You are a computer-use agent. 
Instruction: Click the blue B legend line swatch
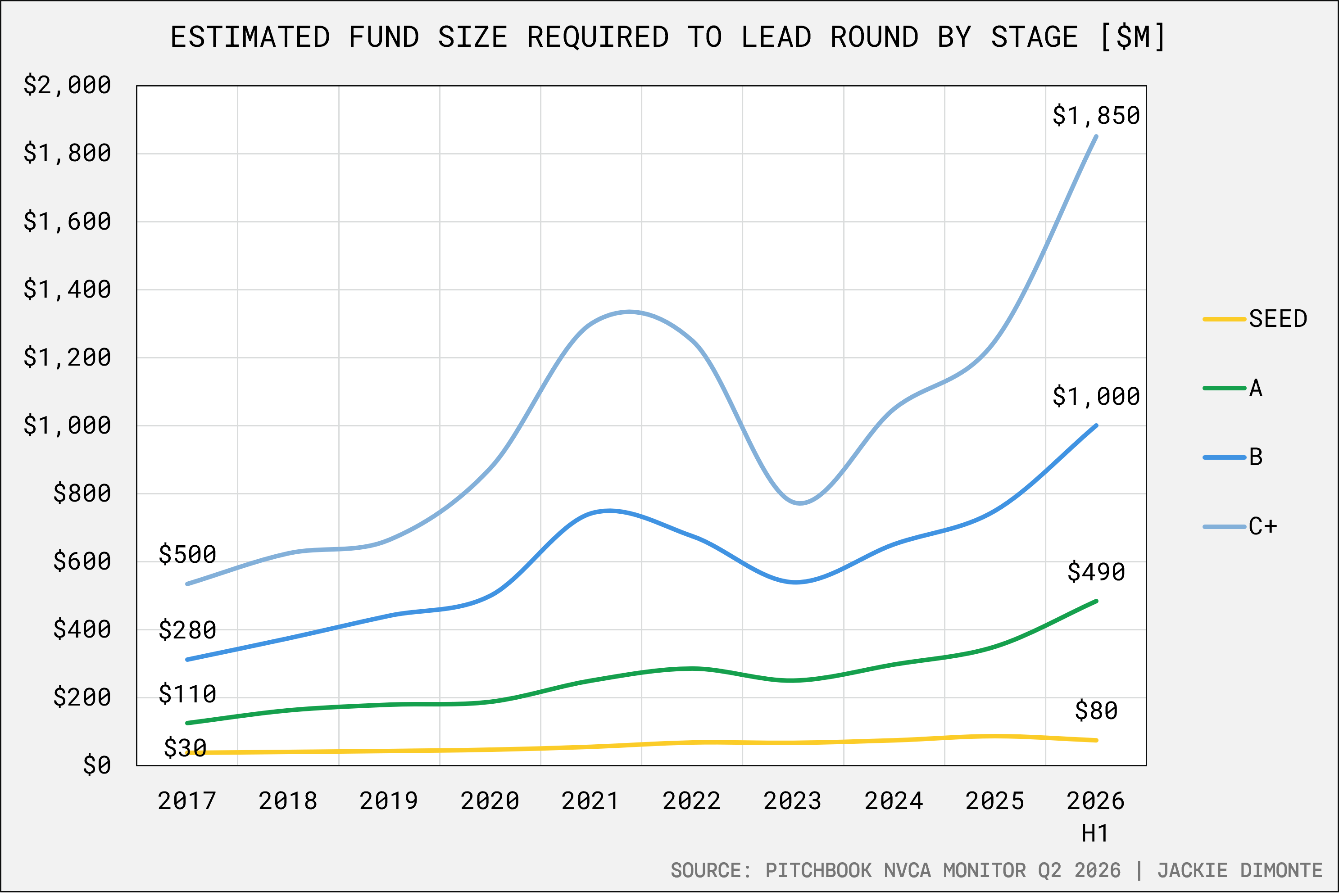point(1224,457)
